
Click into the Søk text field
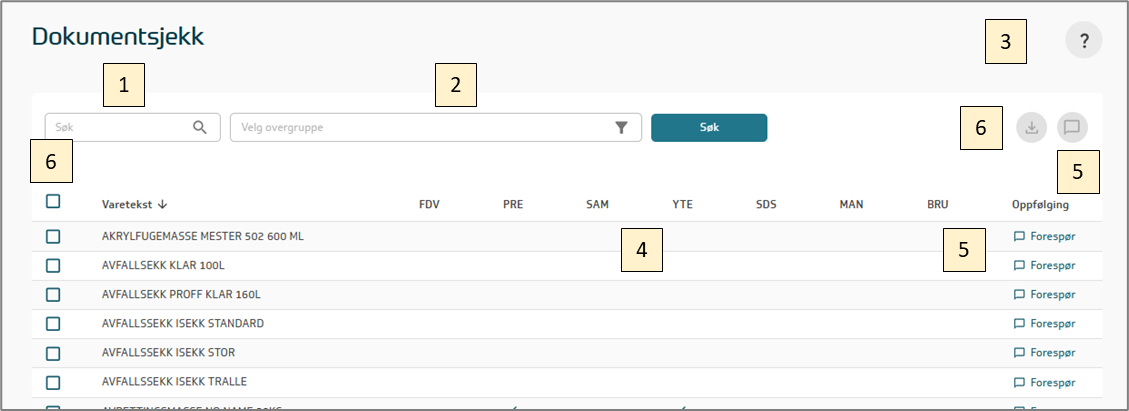tap(115, 127)
